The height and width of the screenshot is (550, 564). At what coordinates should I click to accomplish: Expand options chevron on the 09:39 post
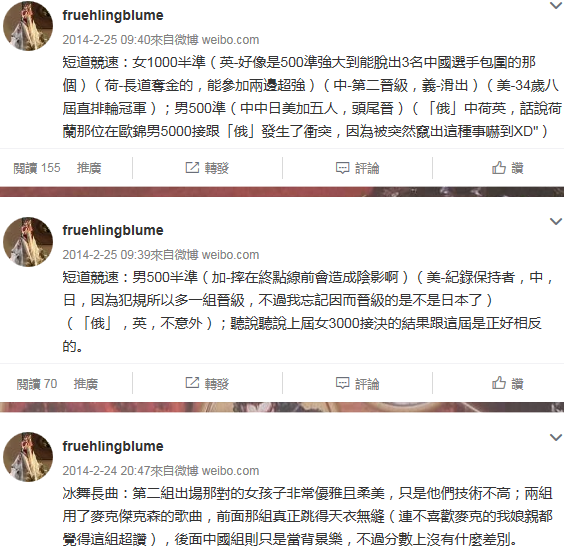556,221
